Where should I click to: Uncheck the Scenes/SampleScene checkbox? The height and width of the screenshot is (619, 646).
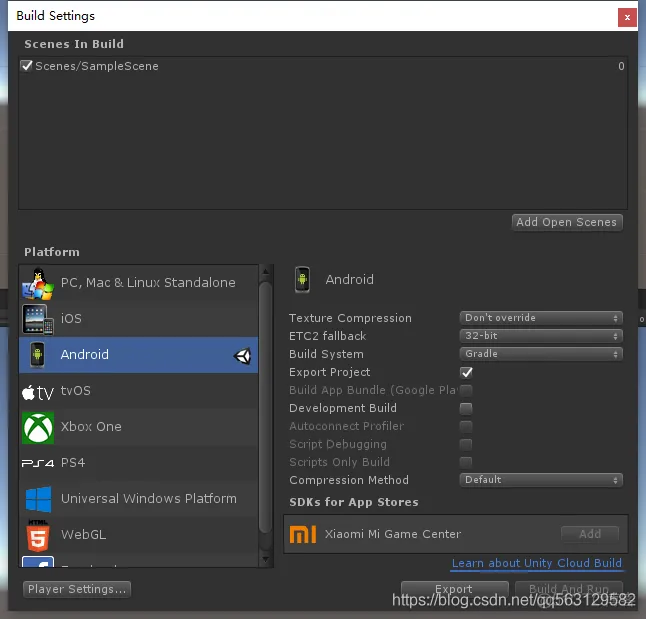[27, 66]
